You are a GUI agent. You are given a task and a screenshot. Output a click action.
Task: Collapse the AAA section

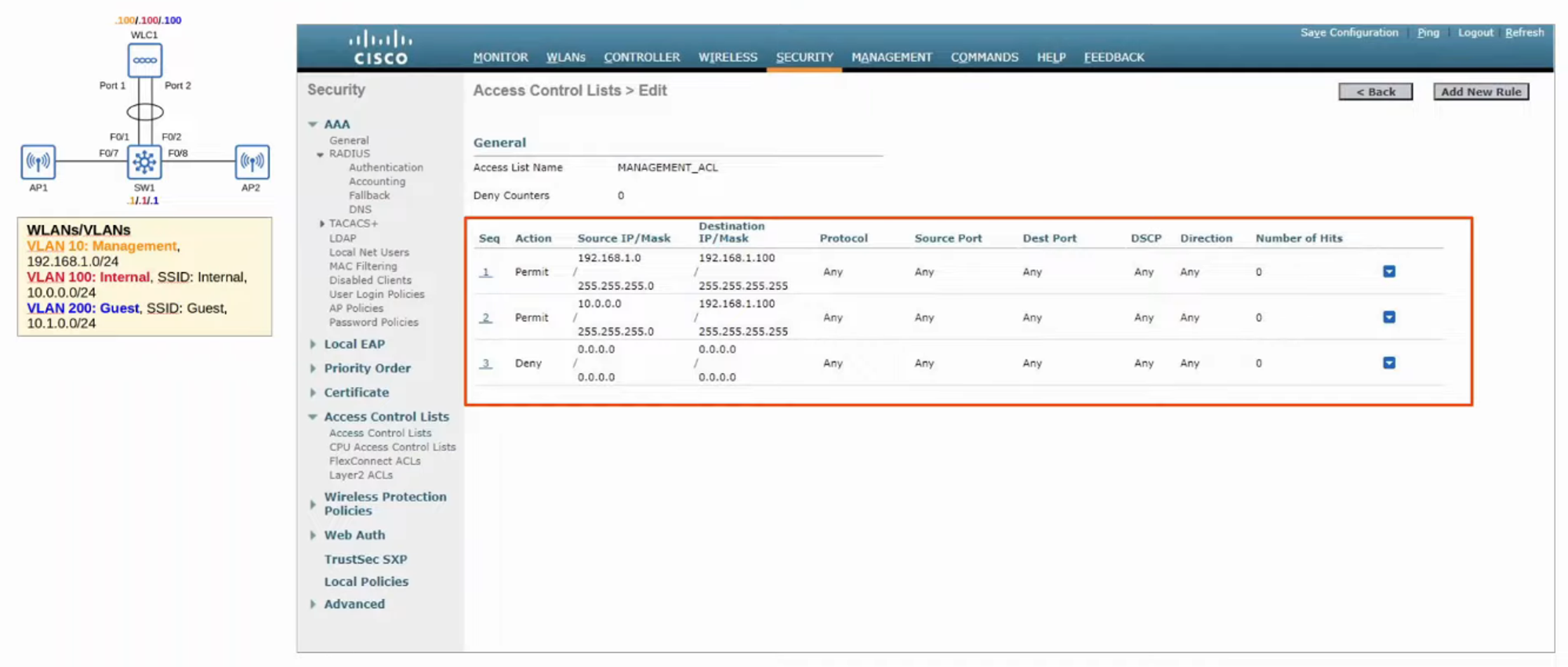click(314, 125)
